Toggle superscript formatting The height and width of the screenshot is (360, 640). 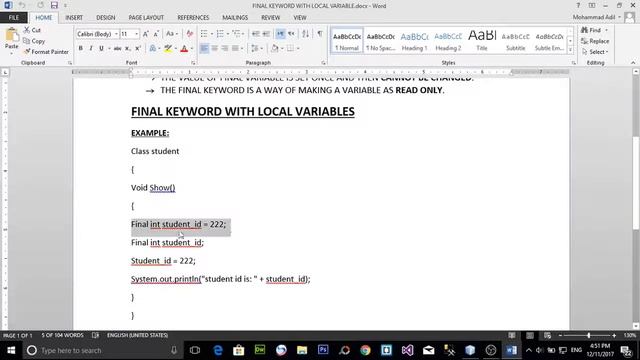(138, 48)
